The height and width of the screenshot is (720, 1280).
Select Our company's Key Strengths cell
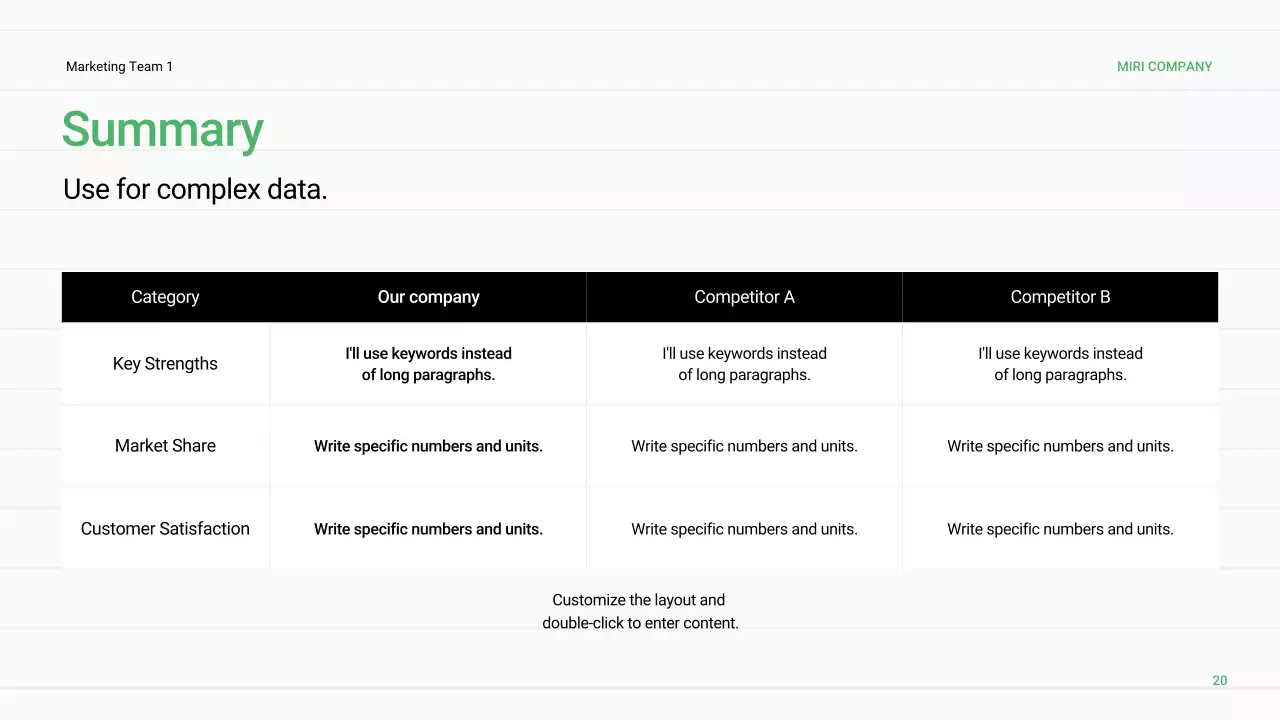428,364
